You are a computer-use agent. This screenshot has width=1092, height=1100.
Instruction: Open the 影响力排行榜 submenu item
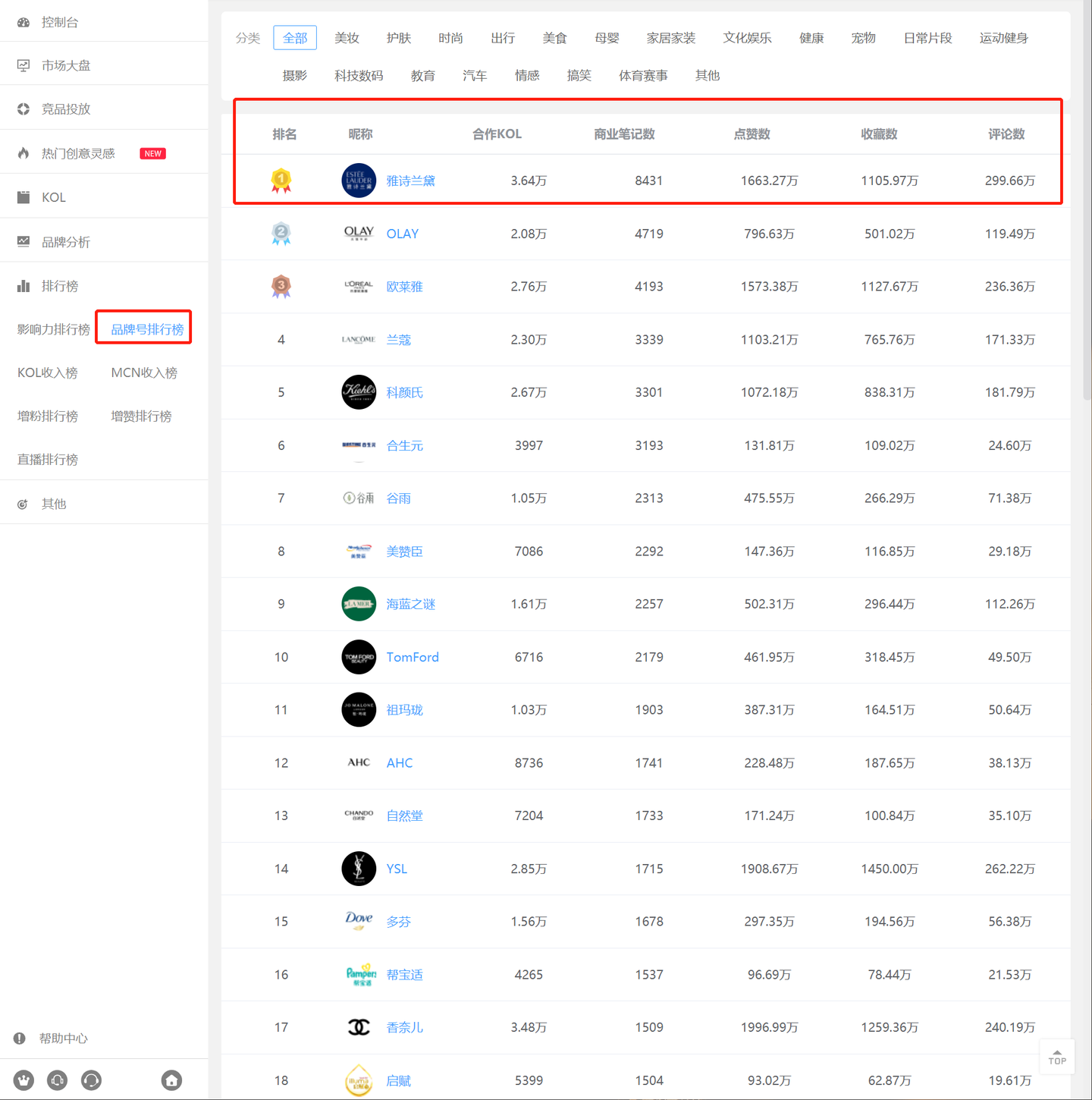pos(53,329)
